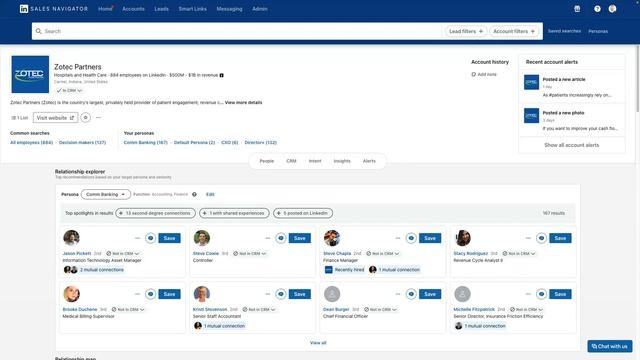The width and height of the screenshot is (640, 360).
Task: Toggle the 1 with shared experiences spotlight
Action: pos(234,213)
